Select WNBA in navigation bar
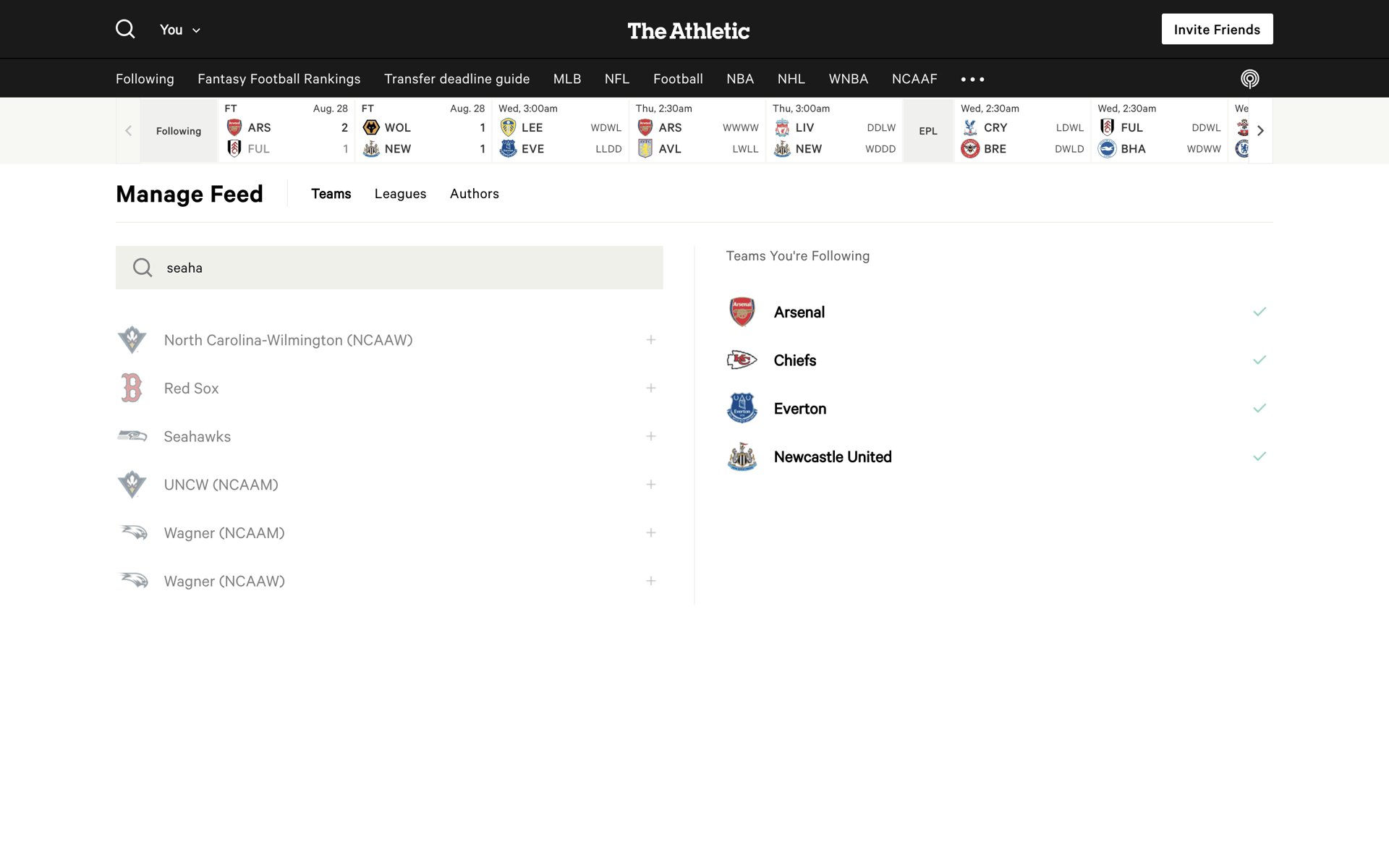This screenshot has height=868, width=1389. (x=848, y=78)
